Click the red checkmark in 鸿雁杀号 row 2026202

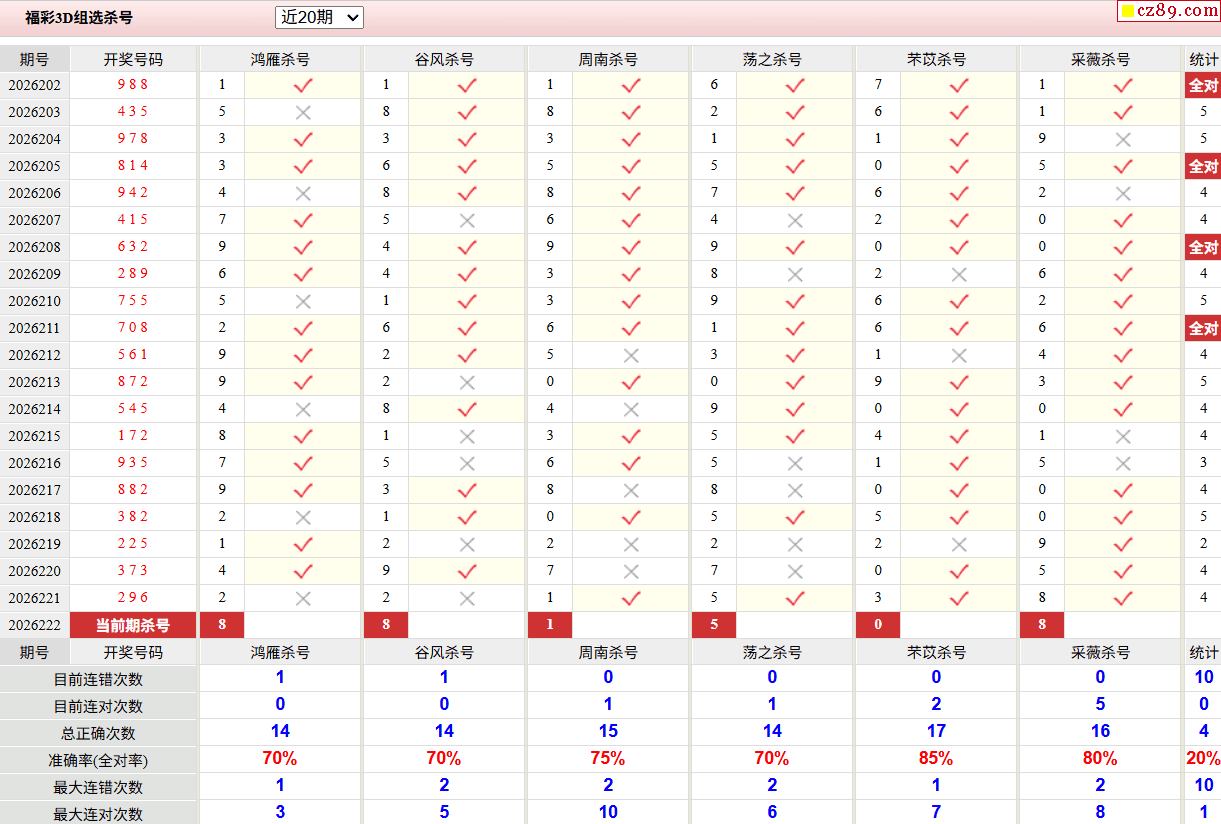303,86
